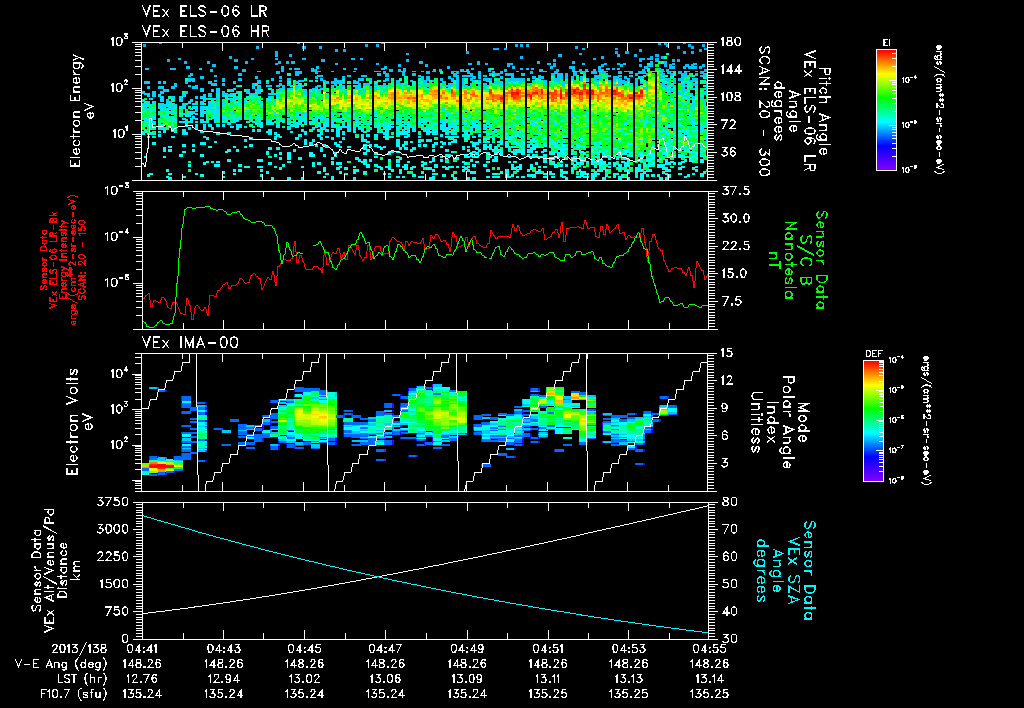Screen dimensions: 1024x708
Task: Click the 04:49 time tick label
Action: point(467,649)
